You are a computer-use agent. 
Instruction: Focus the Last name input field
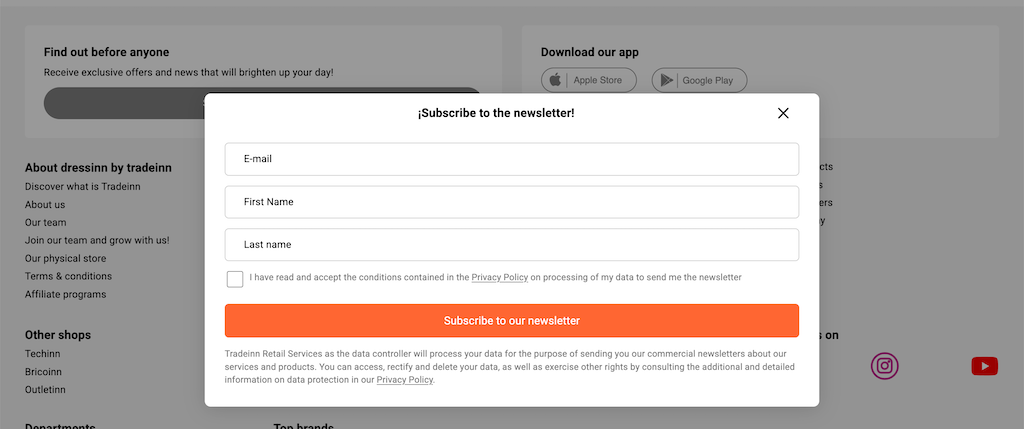[511, 245]
